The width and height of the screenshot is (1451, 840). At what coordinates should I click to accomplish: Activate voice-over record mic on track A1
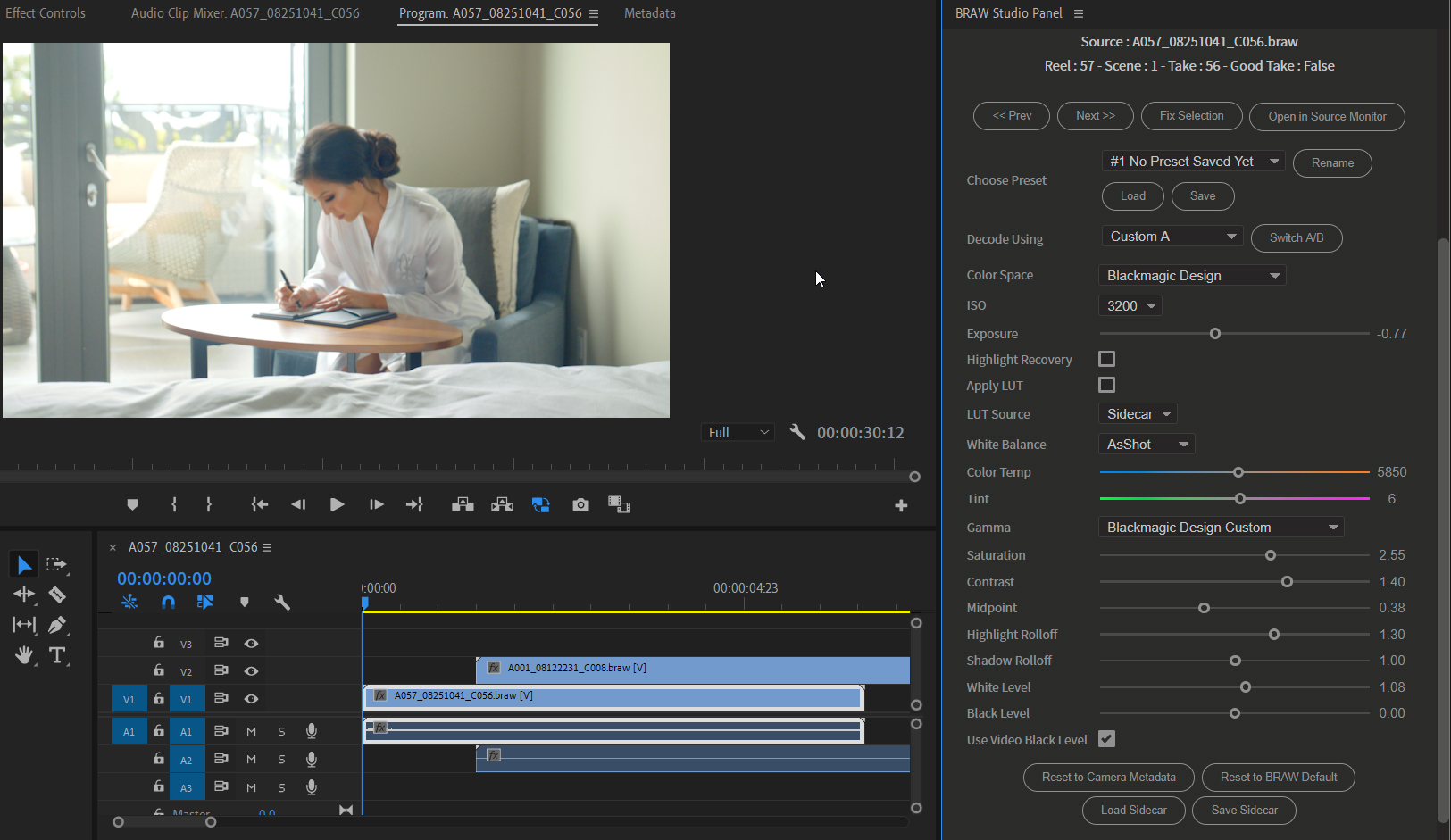pos(311,730)
